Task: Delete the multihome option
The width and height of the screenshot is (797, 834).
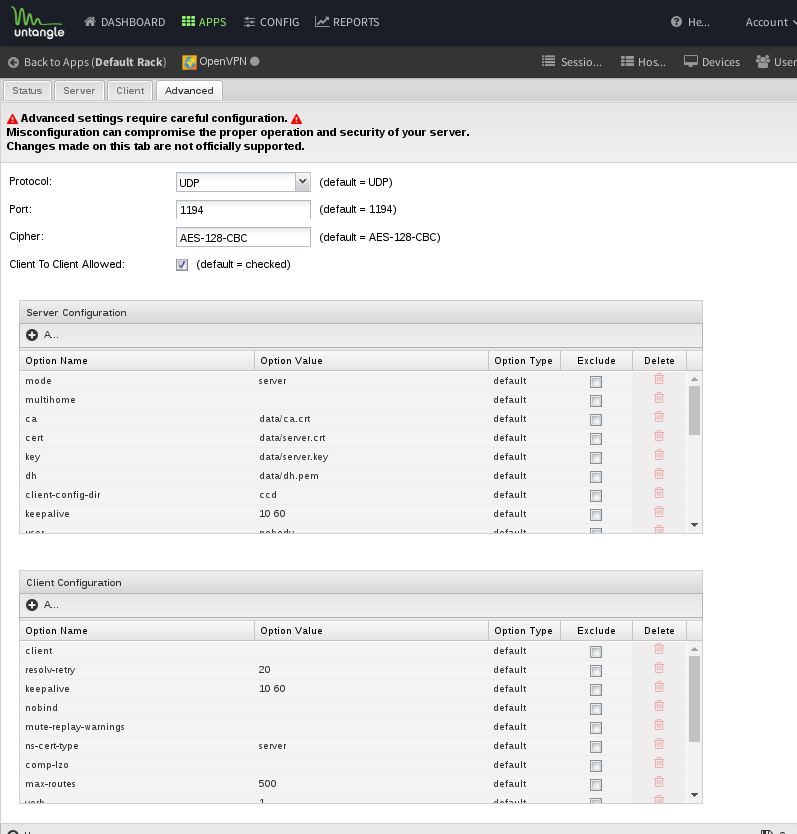Action: pos(659,398)
